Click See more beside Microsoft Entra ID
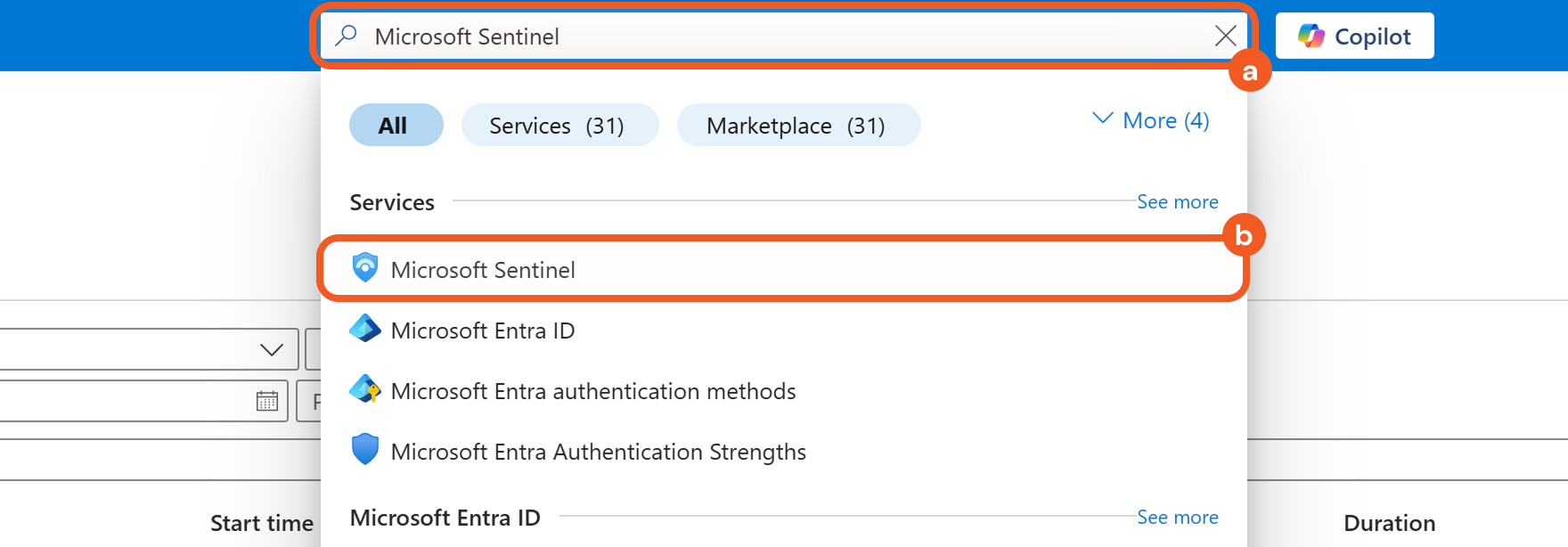 1177,518
